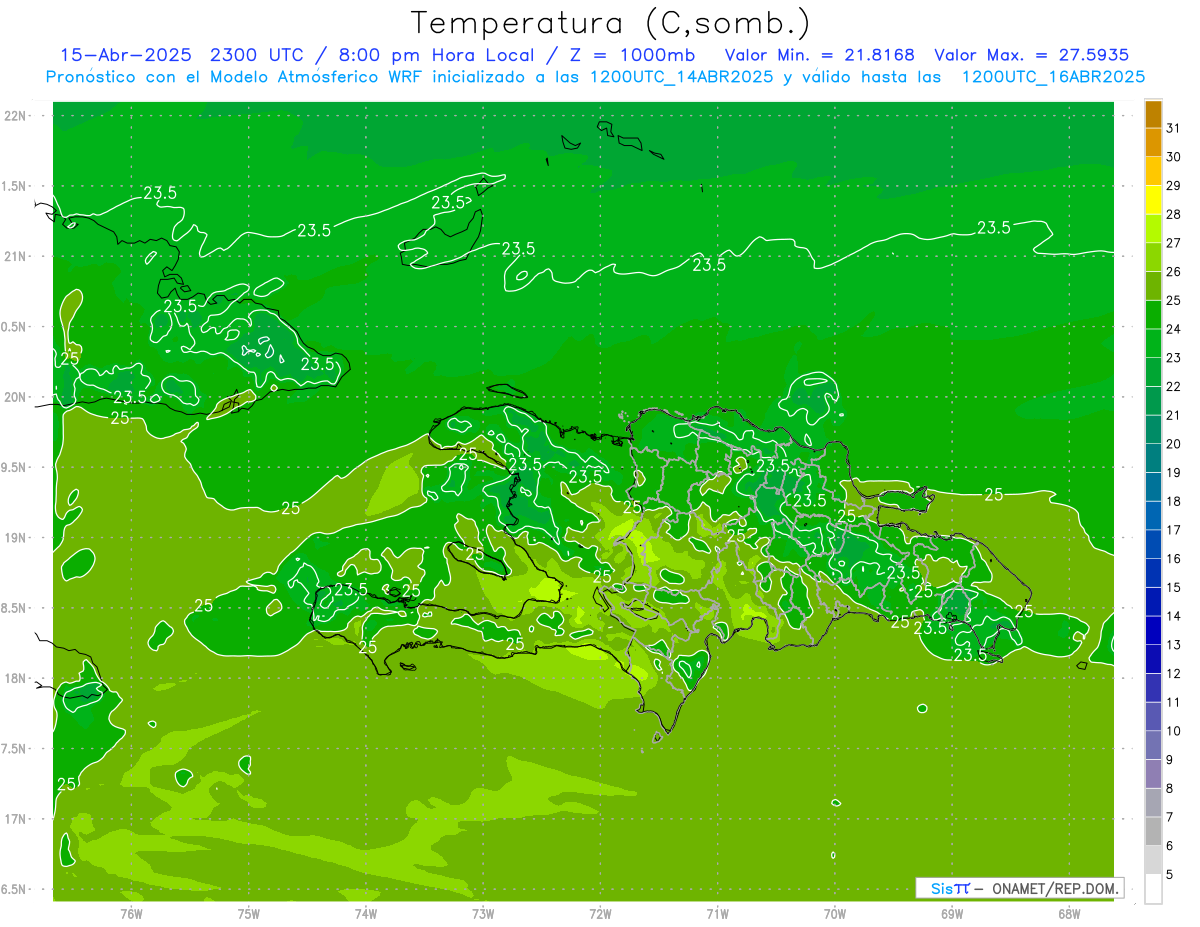Click the '14' label on the color scale

tap(1173, 616)
